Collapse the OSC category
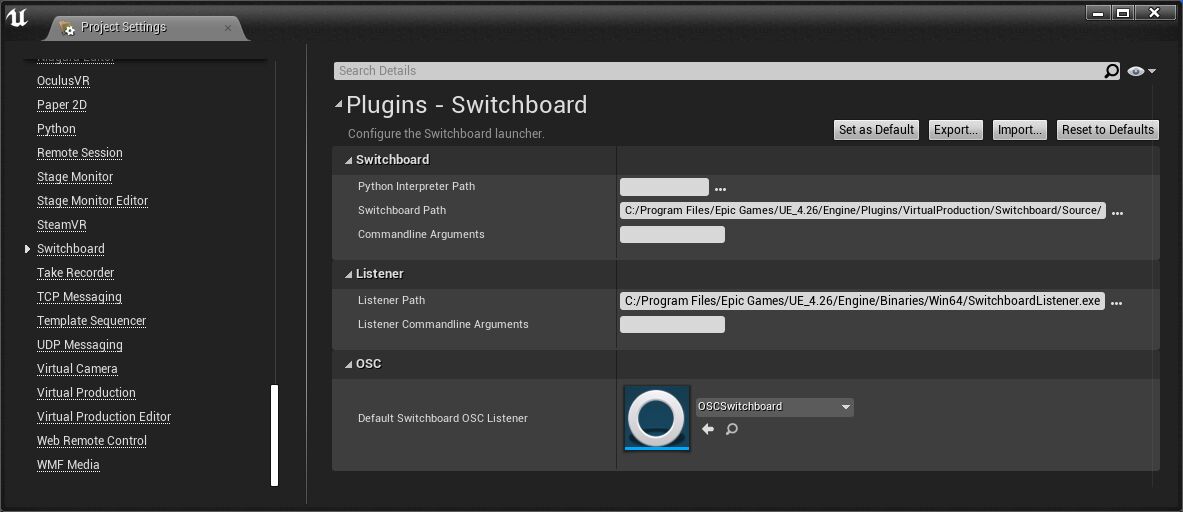The height and width of the screenshot is (512, 1183). click(x=349, y=364)
